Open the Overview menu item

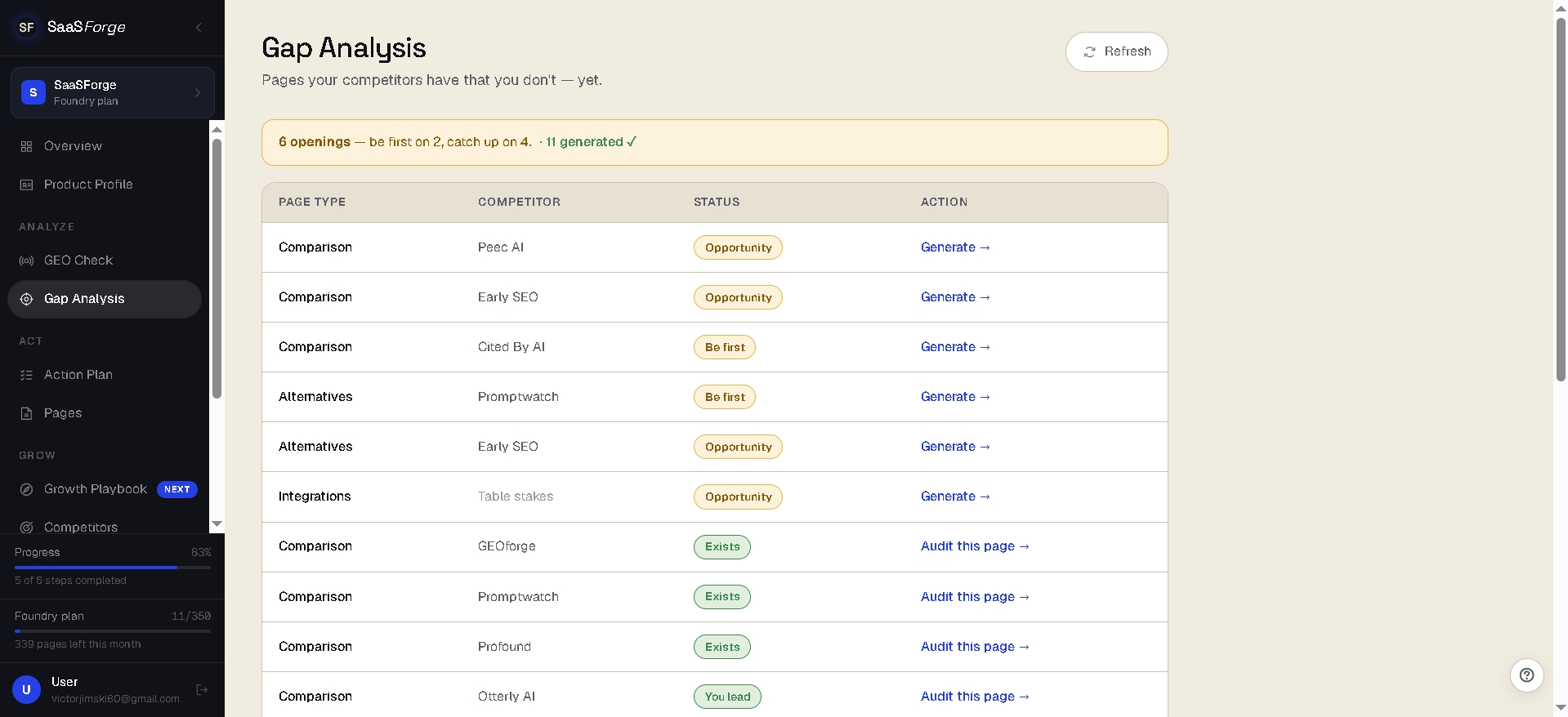105,146
